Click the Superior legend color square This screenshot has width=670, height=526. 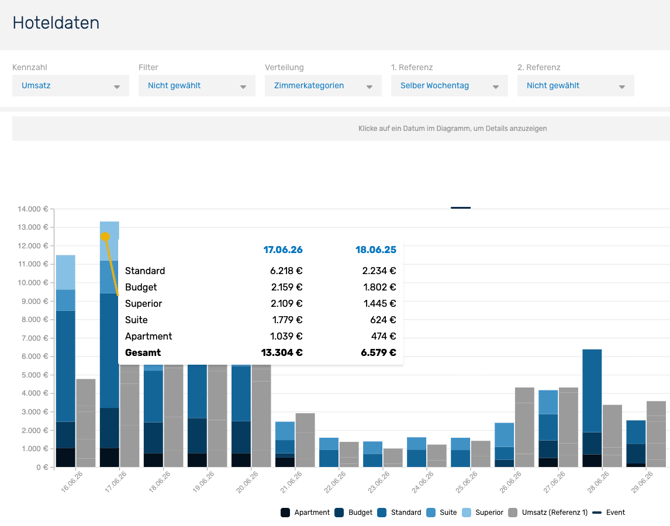pos(467,512)
